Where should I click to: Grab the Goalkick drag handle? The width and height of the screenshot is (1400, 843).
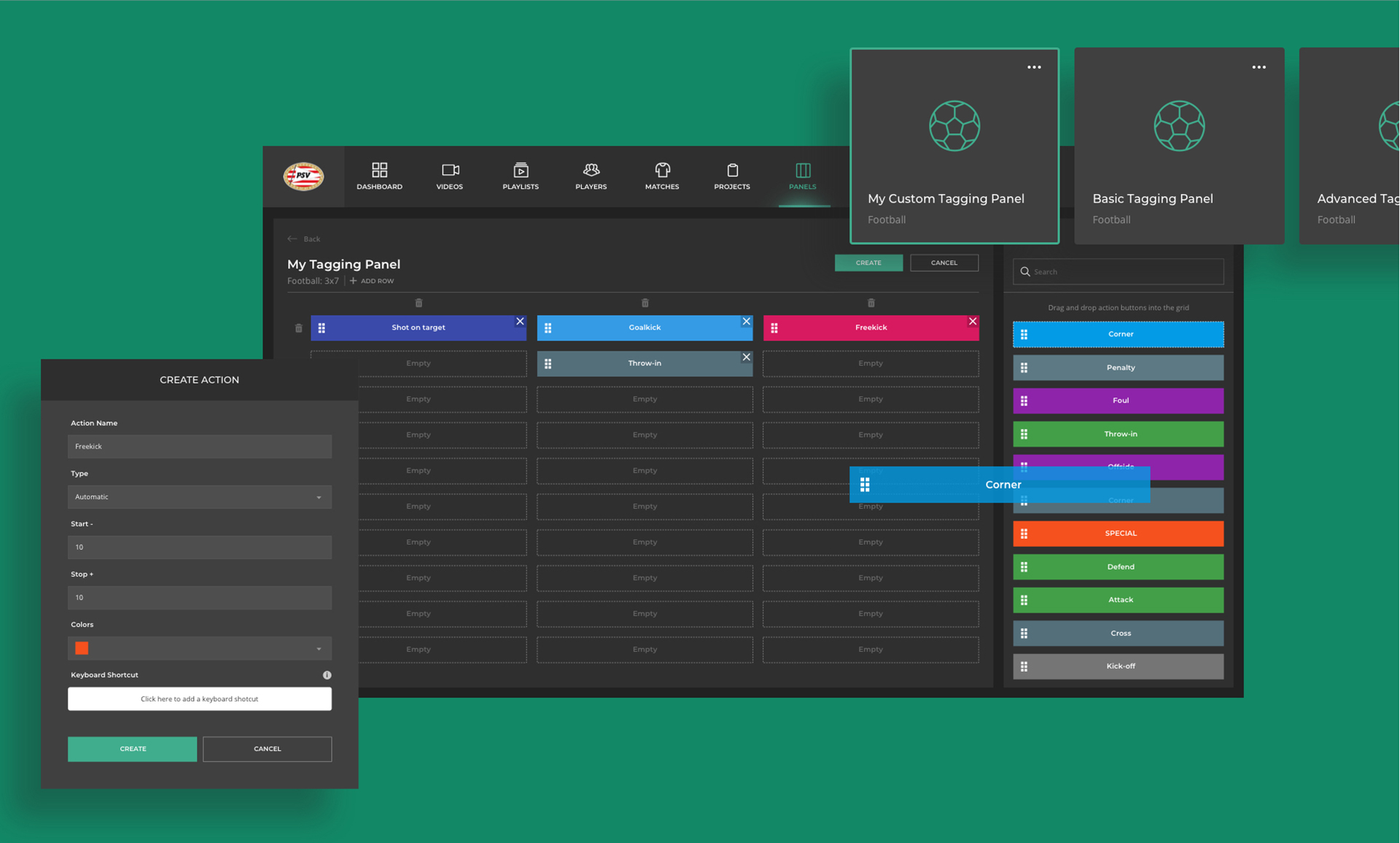point(548,328)
